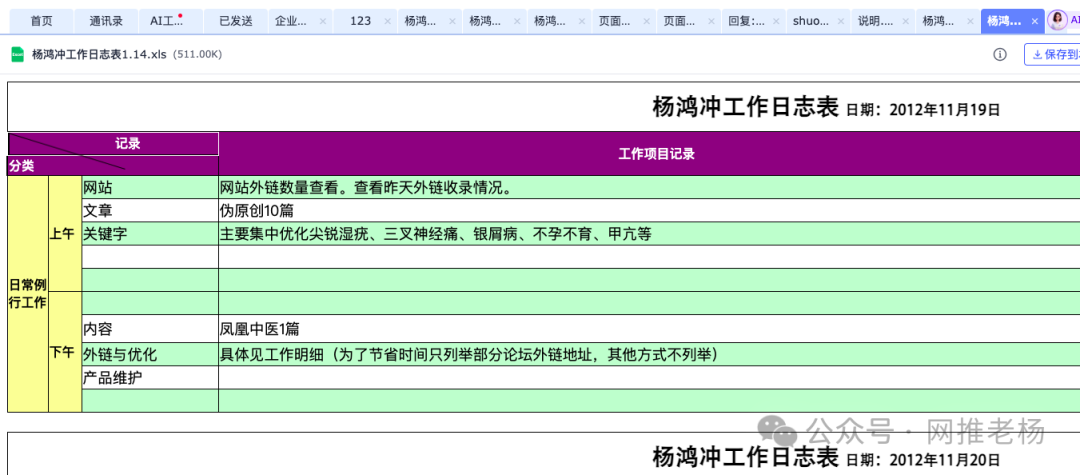Switch to the 通讯录 tab
The width and height of the screenshot is (1080, 475).
(106, 21)
